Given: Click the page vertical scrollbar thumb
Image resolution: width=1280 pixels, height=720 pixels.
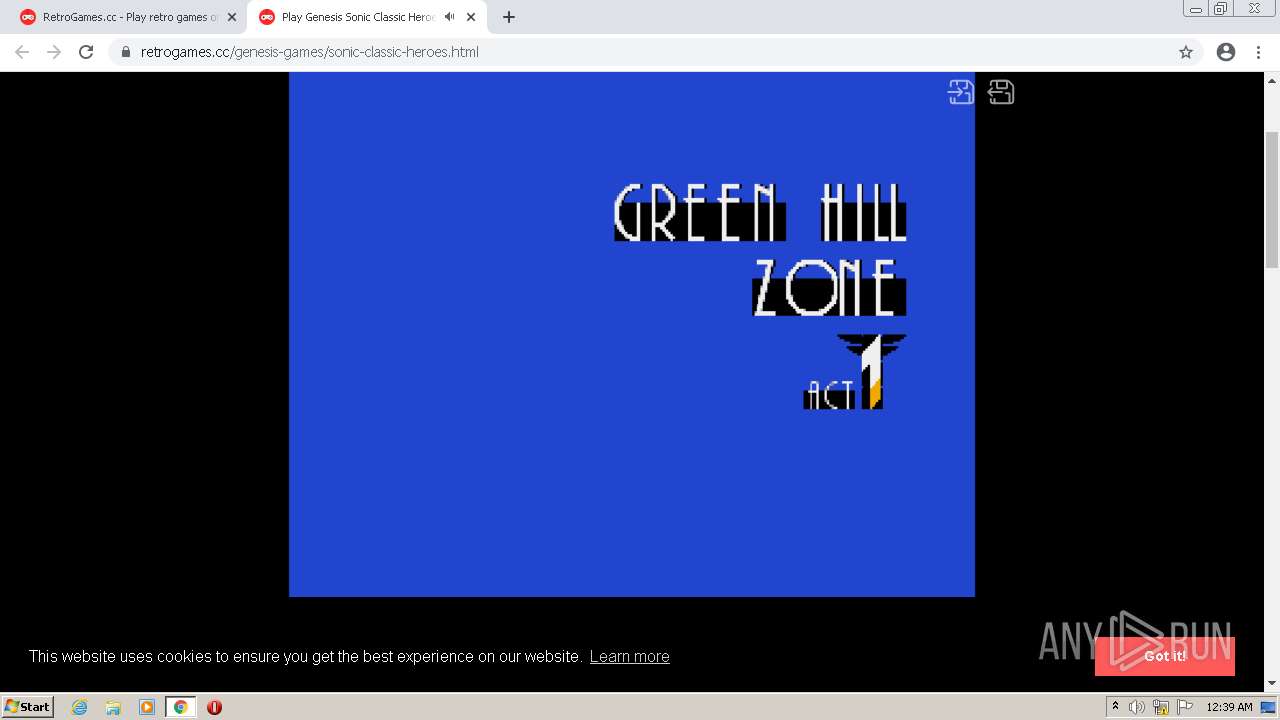Looking at the screenshot, I should pyautogui.click(x=1272, y=200).
